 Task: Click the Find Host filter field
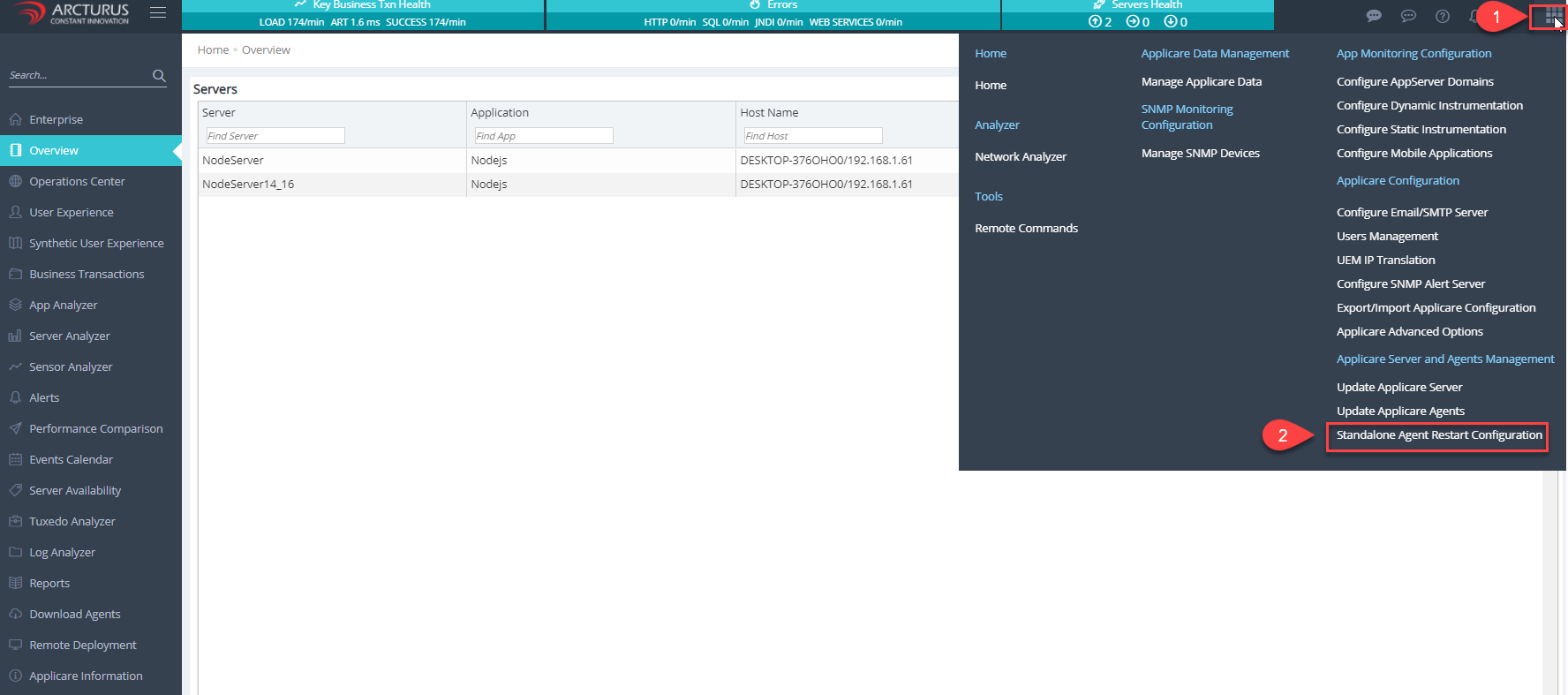813,136
